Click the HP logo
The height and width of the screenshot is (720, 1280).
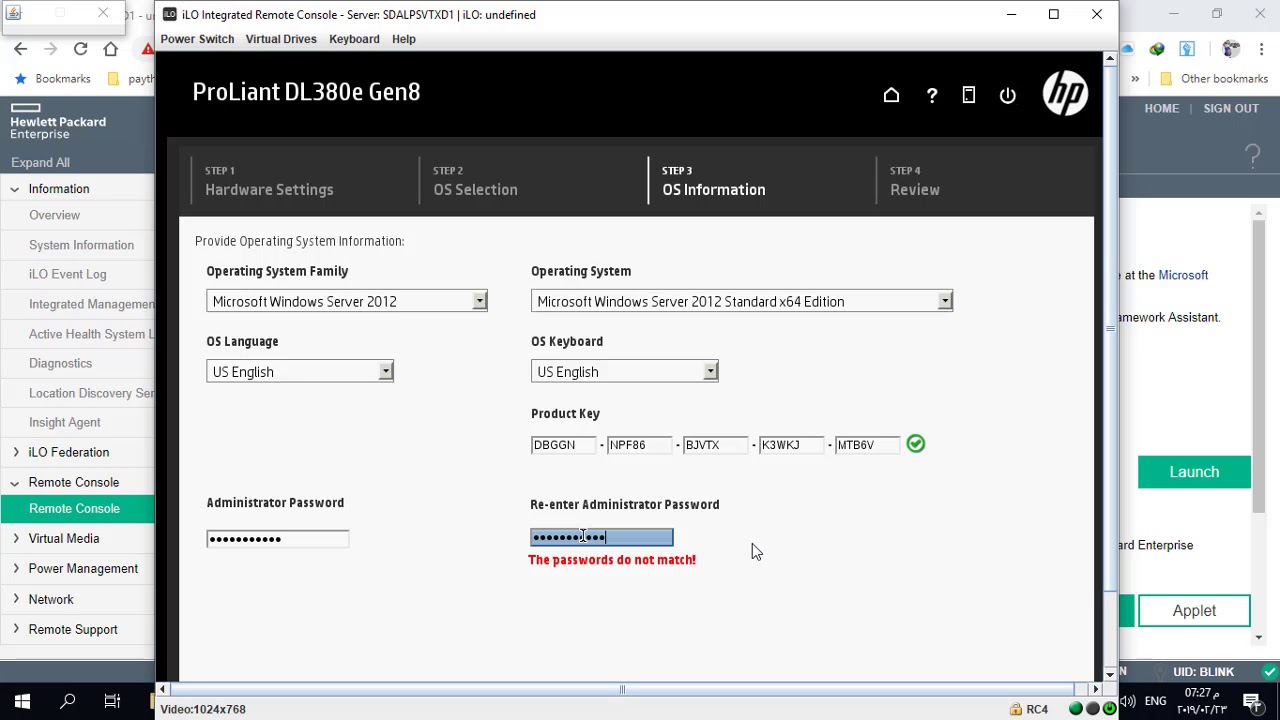(x=1065, y=93)
